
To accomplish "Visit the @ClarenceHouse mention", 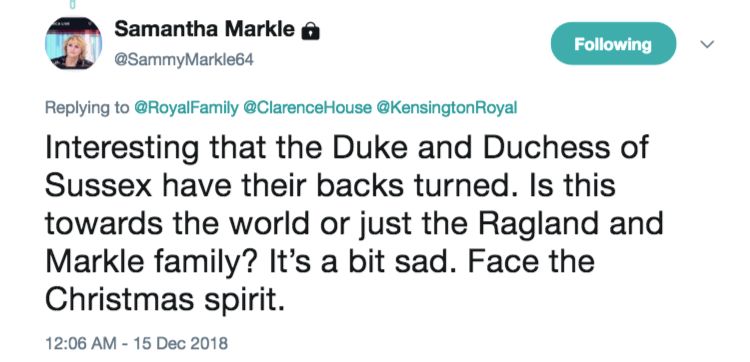I will click(307, 108).
